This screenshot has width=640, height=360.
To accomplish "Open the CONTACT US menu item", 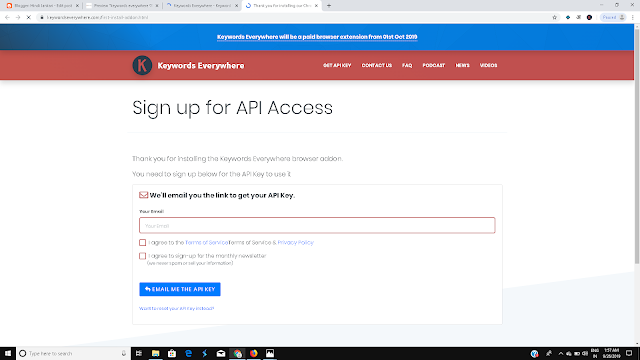I will point(377,65).
